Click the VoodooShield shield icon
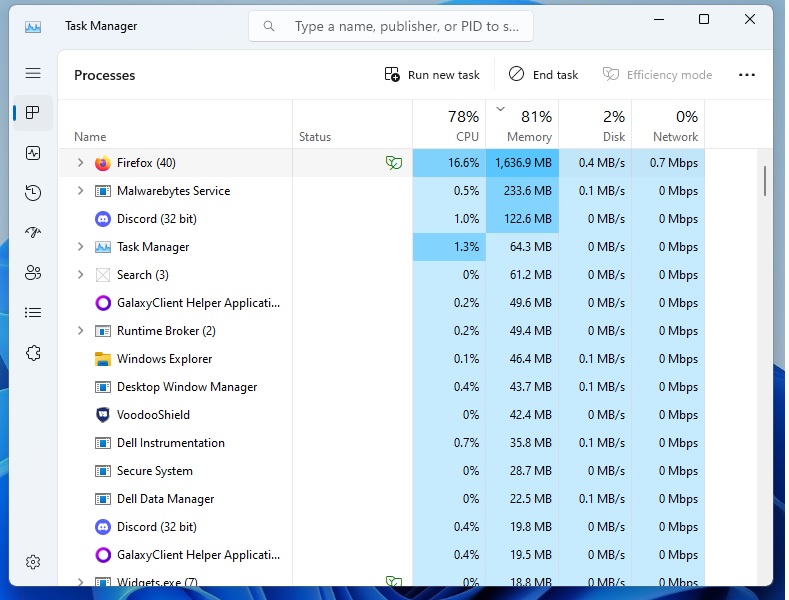Image resolution: width=789 pixels, height=600 pixels. 103,415
